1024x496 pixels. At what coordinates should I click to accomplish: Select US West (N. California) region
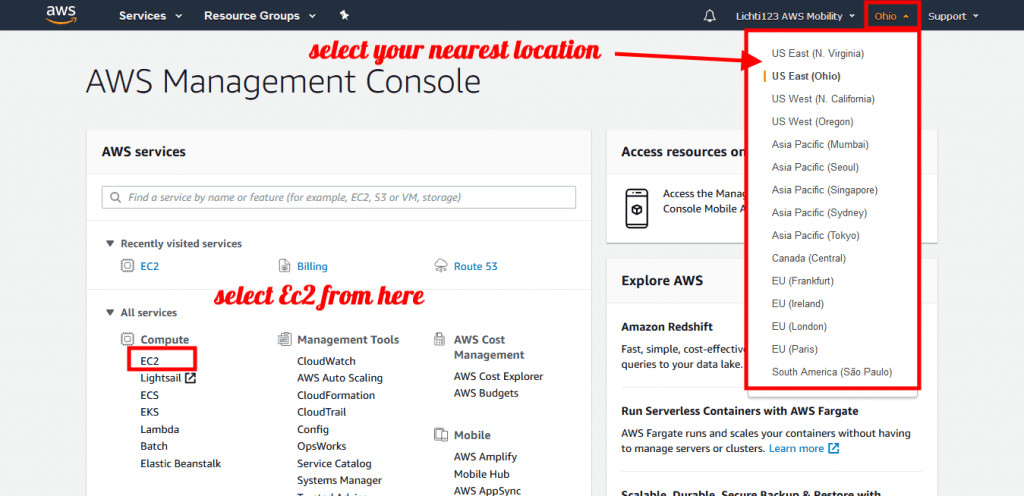coord(823,99)
